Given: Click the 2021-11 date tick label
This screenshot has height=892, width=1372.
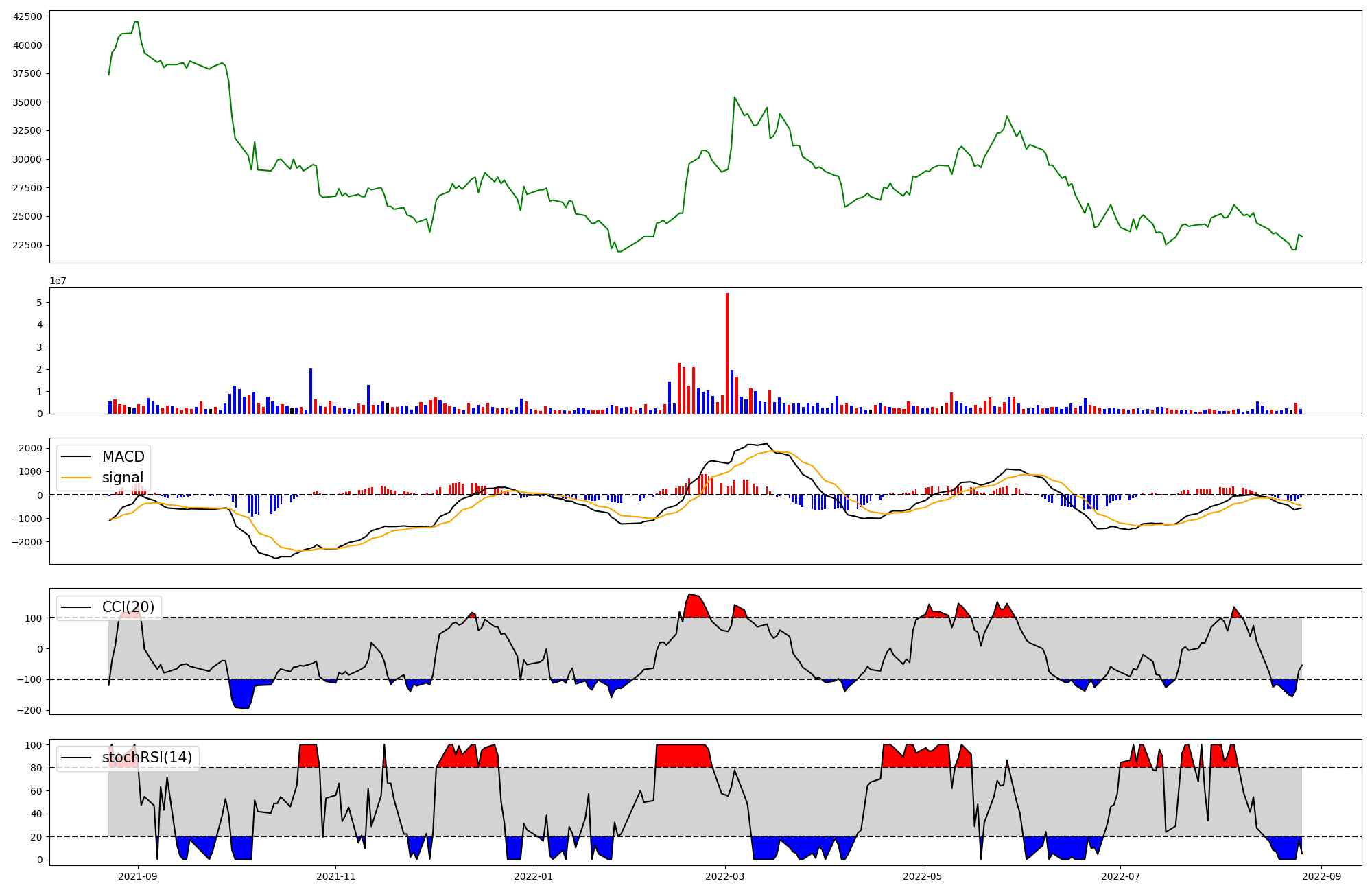Looking at the screenshot, I should pyautogui.click(x=335, y=876).
